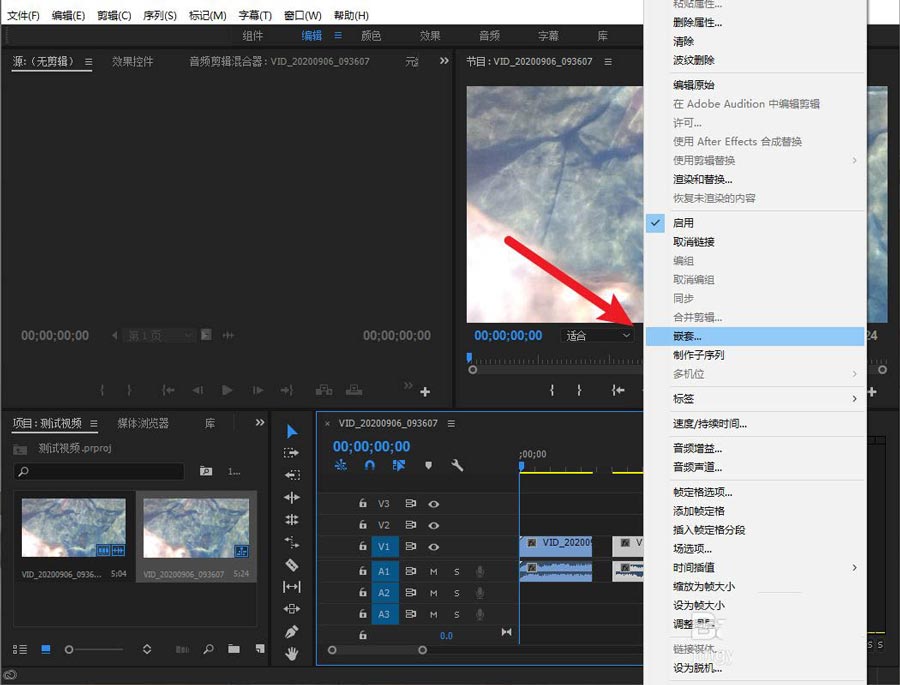900x685 pixels.
Task: Select the Pen tool
Action: pyautogui.click(x=292, y=632)
